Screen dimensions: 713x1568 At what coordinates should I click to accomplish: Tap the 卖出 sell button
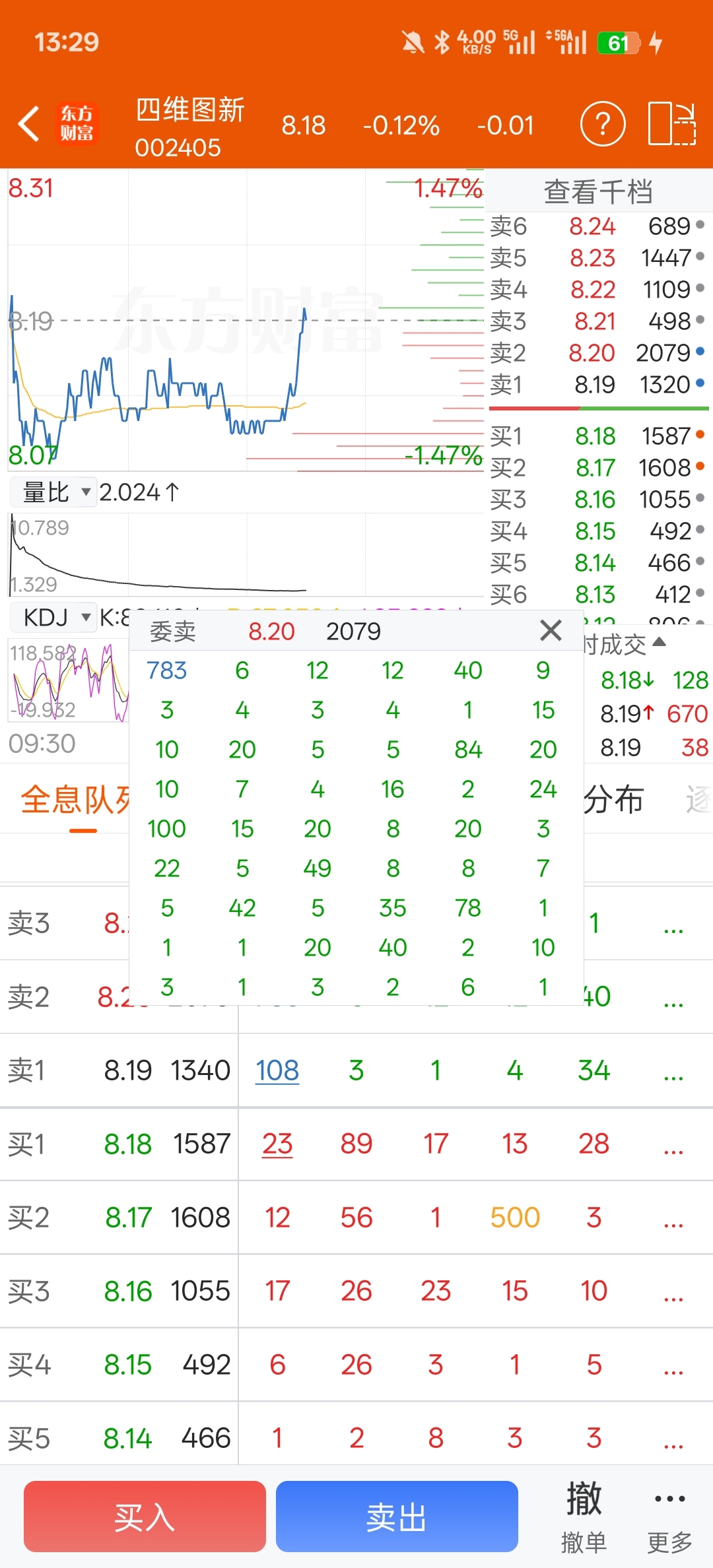(x=397, y=1517)
